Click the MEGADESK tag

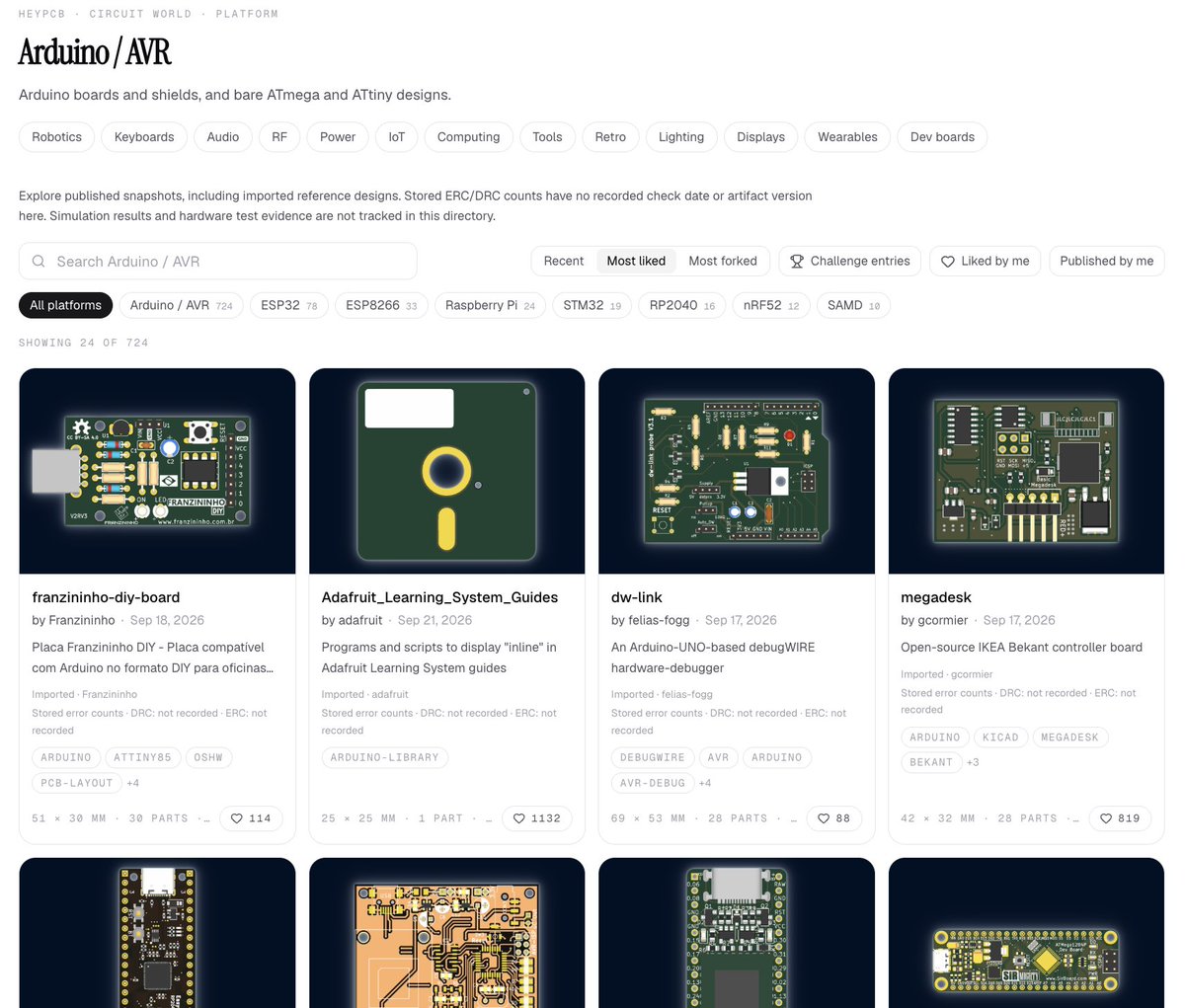coord(1070,737)
